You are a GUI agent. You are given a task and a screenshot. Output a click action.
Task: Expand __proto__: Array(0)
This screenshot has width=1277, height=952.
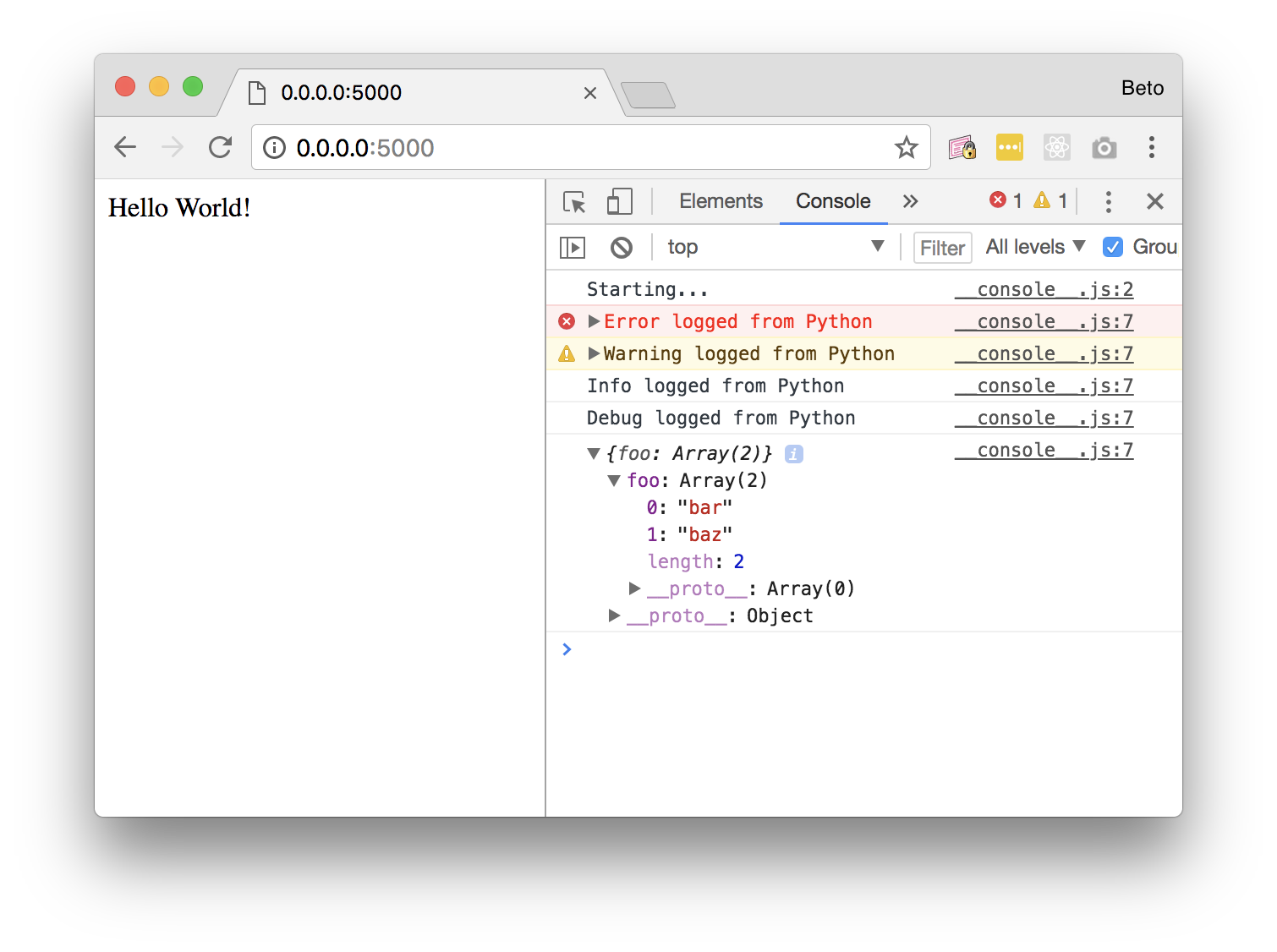click(634, 588)
